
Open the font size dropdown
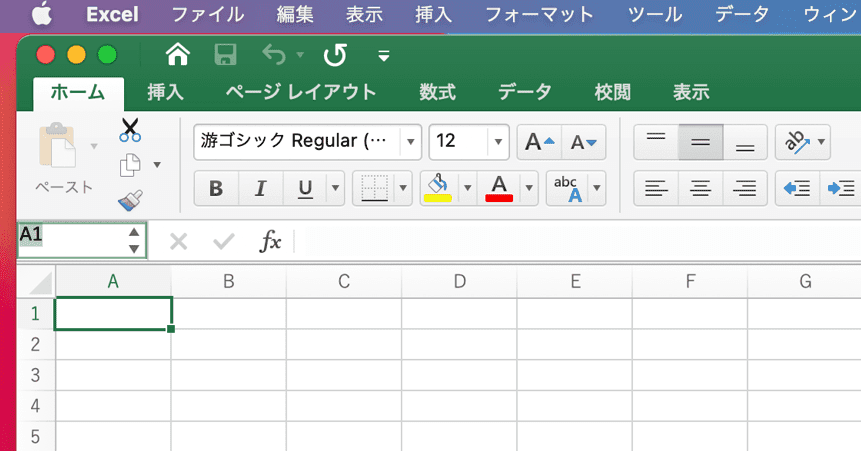tap(498, 142)
